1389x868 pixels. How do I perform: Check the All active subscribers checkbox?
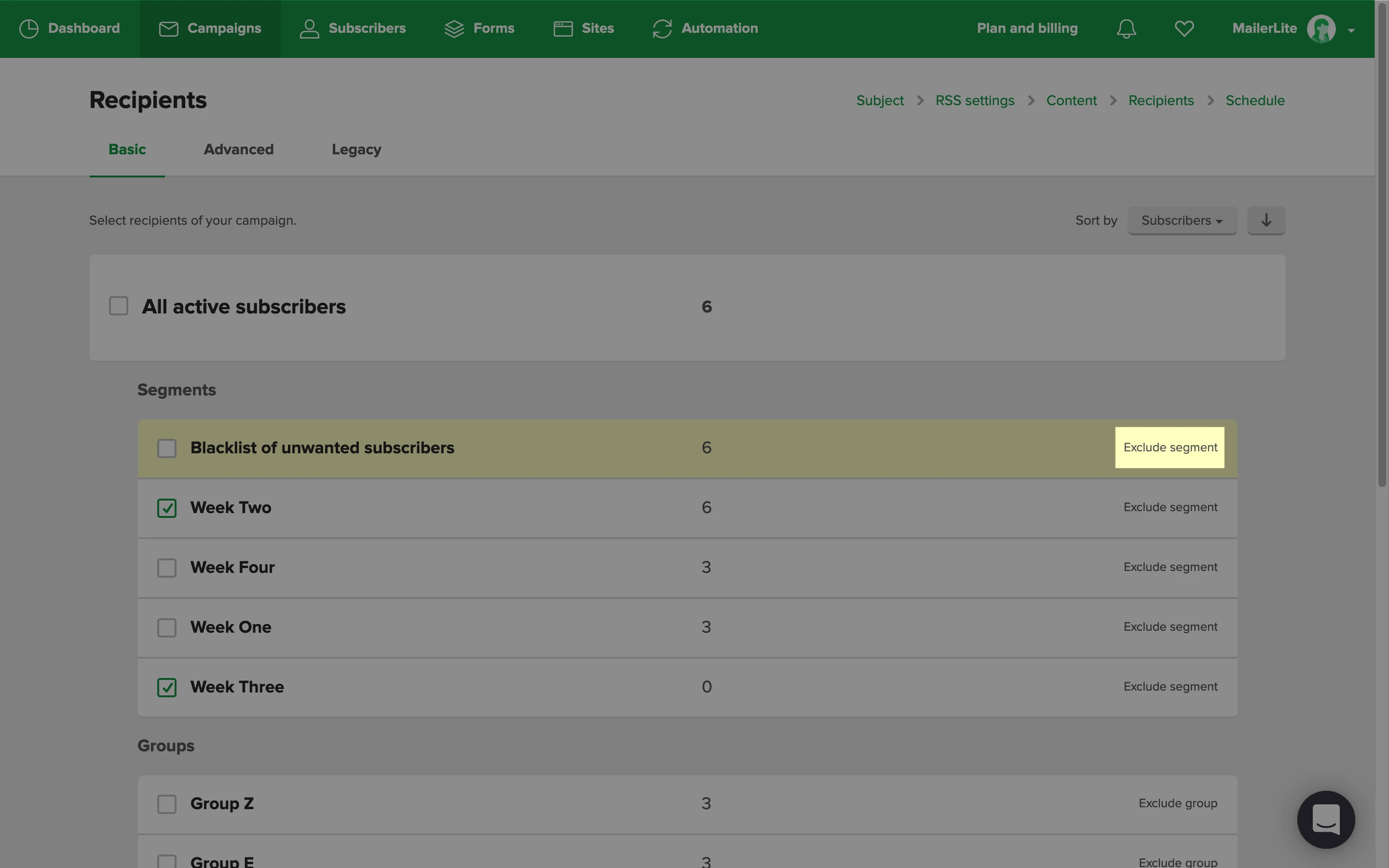tap(119, 306)
